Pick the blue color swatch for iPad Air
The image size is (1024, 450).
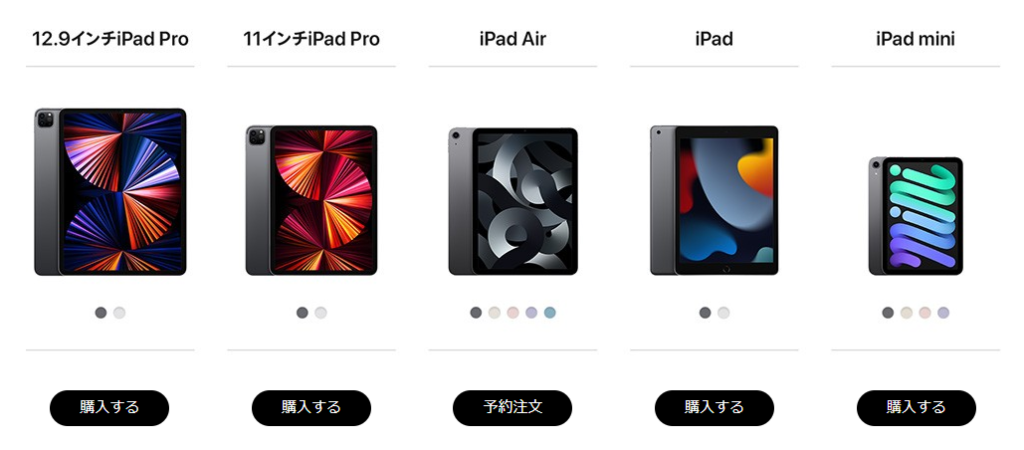[550, 313]
